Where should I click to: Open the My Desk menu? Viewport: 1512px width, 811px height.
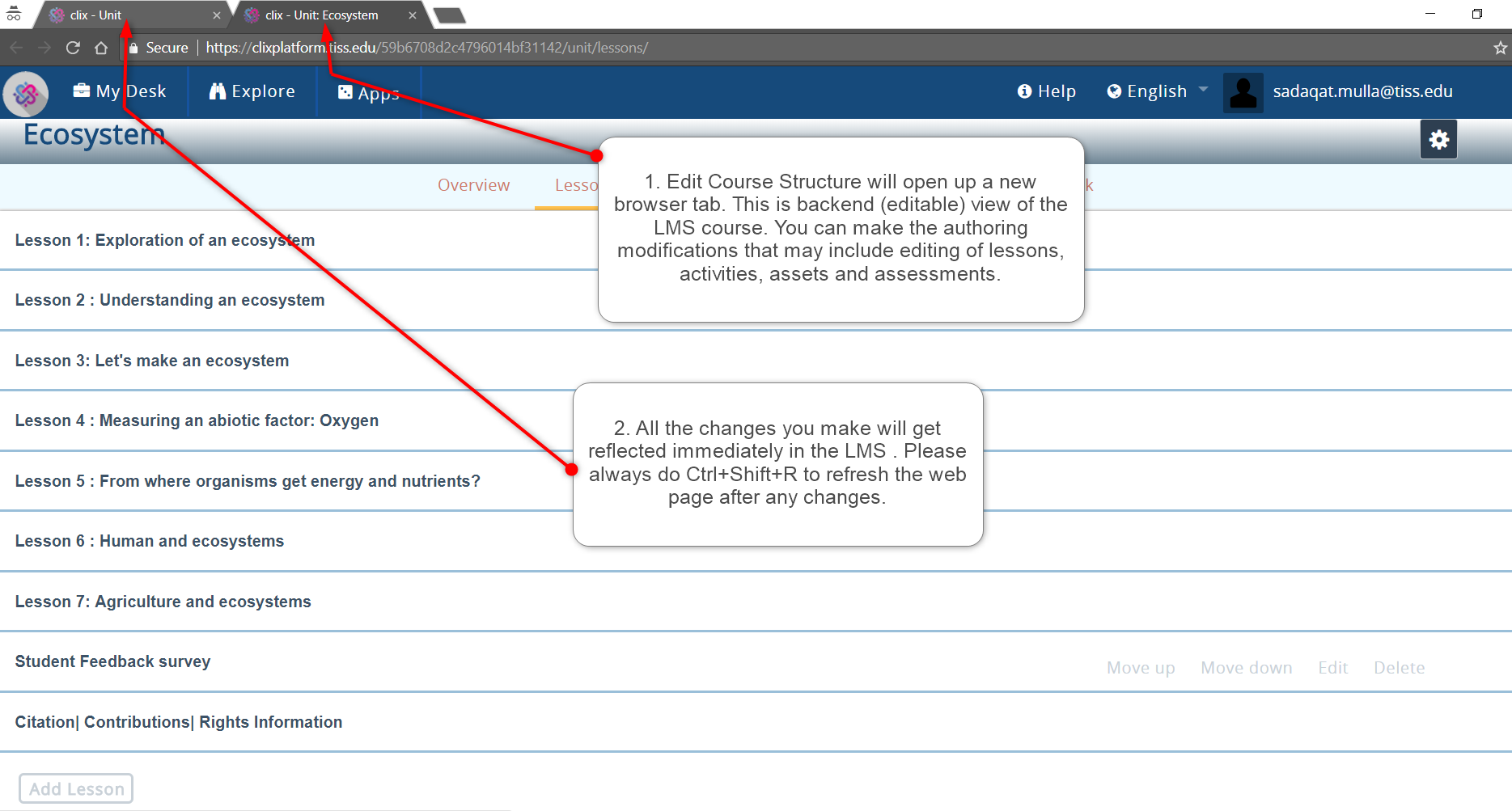119,91
